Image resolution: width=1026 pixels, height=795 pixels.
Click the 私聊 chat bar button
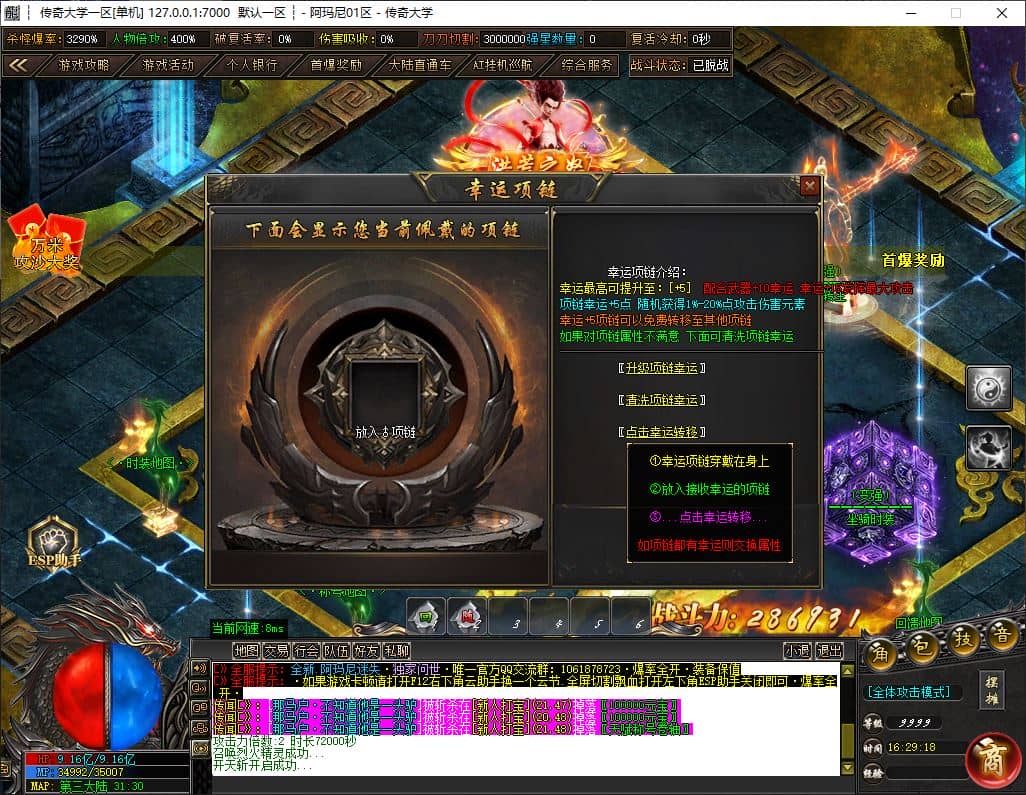397,650
